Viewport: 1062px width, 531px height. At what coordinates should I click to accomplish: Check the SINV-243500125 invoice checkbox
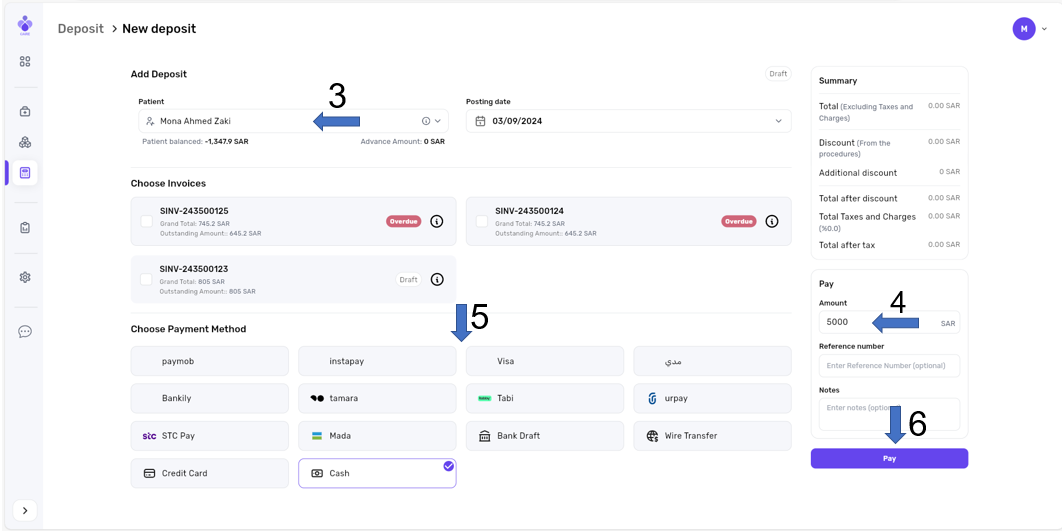[146, 221]
